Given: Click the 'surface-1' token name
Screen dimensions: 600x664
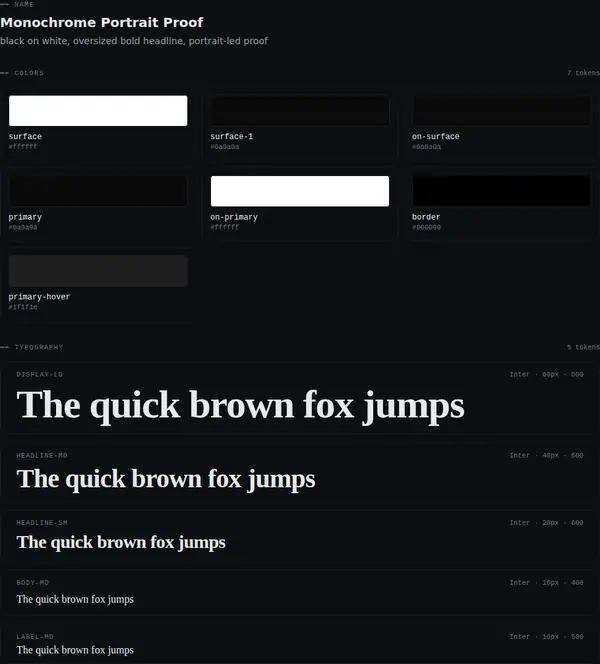Looking at the screenshot, I should point(232,136).
